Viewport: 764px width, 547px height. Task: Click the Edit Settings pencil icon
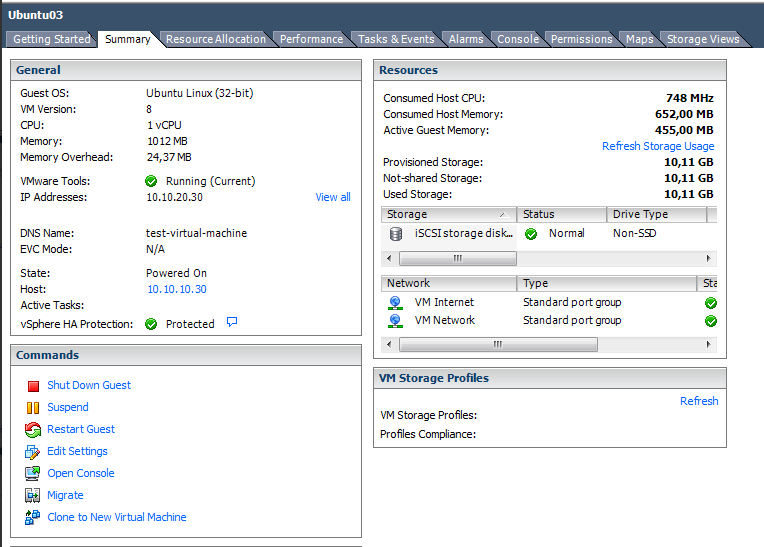click(32, 452)
